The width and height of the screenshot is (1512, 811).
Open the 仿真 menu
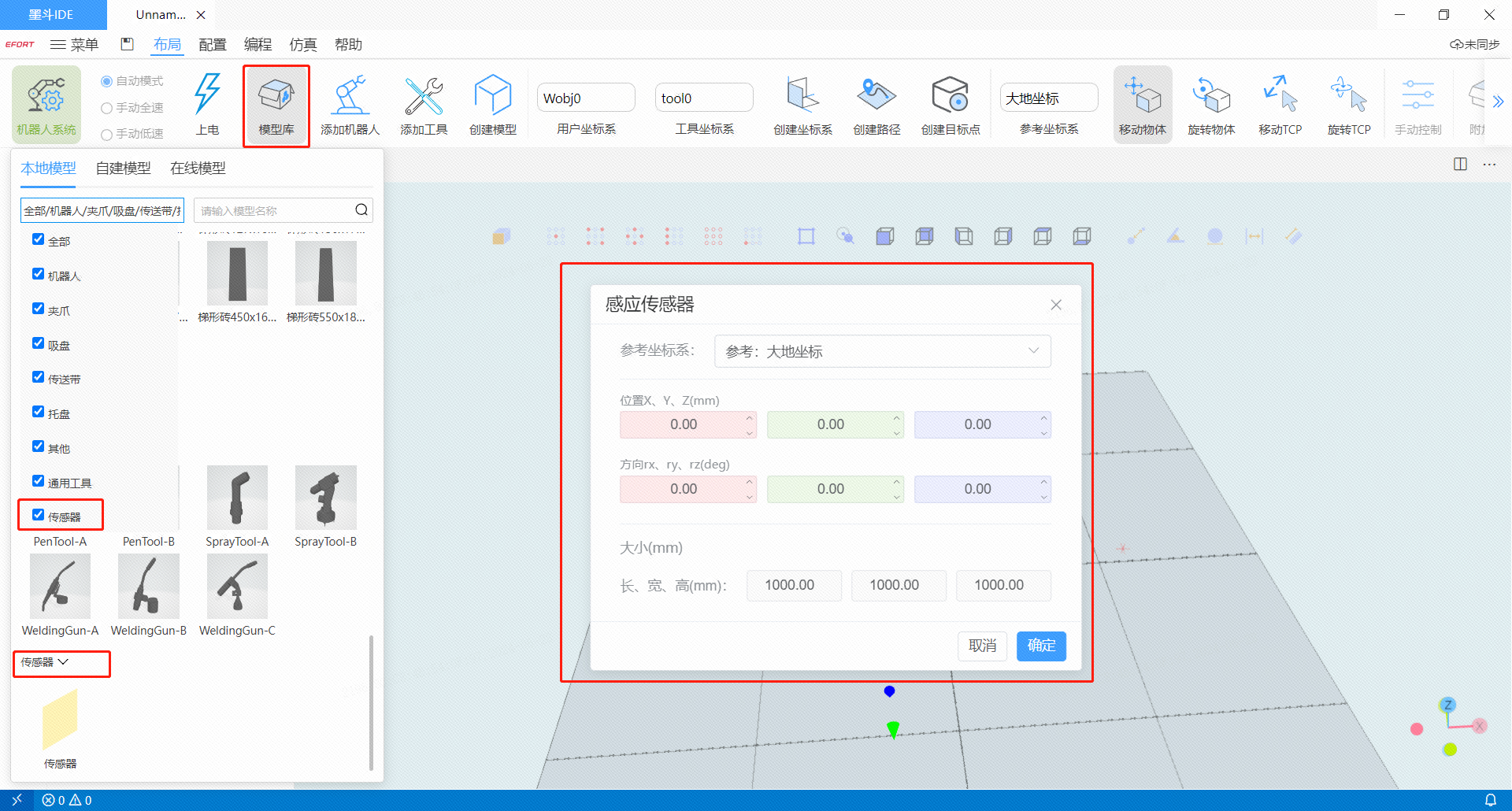tap(302, 45)
